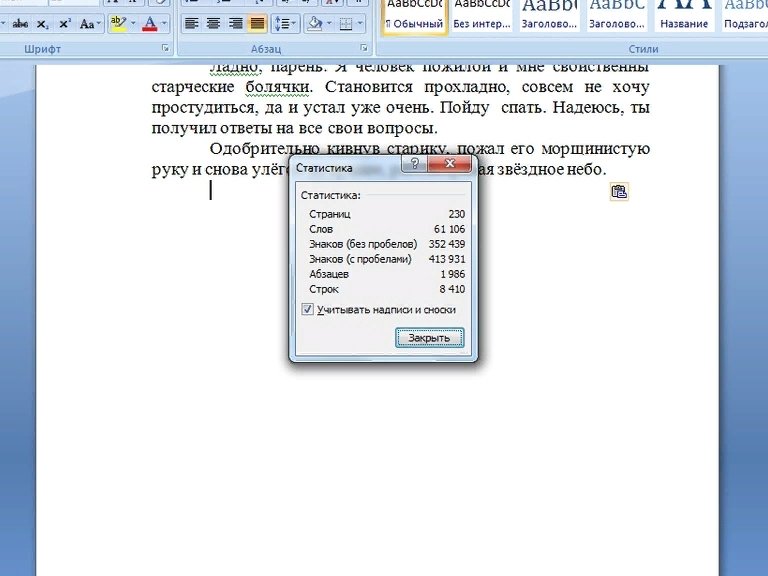Click the text highlight color marker

(x=117, y=23)
